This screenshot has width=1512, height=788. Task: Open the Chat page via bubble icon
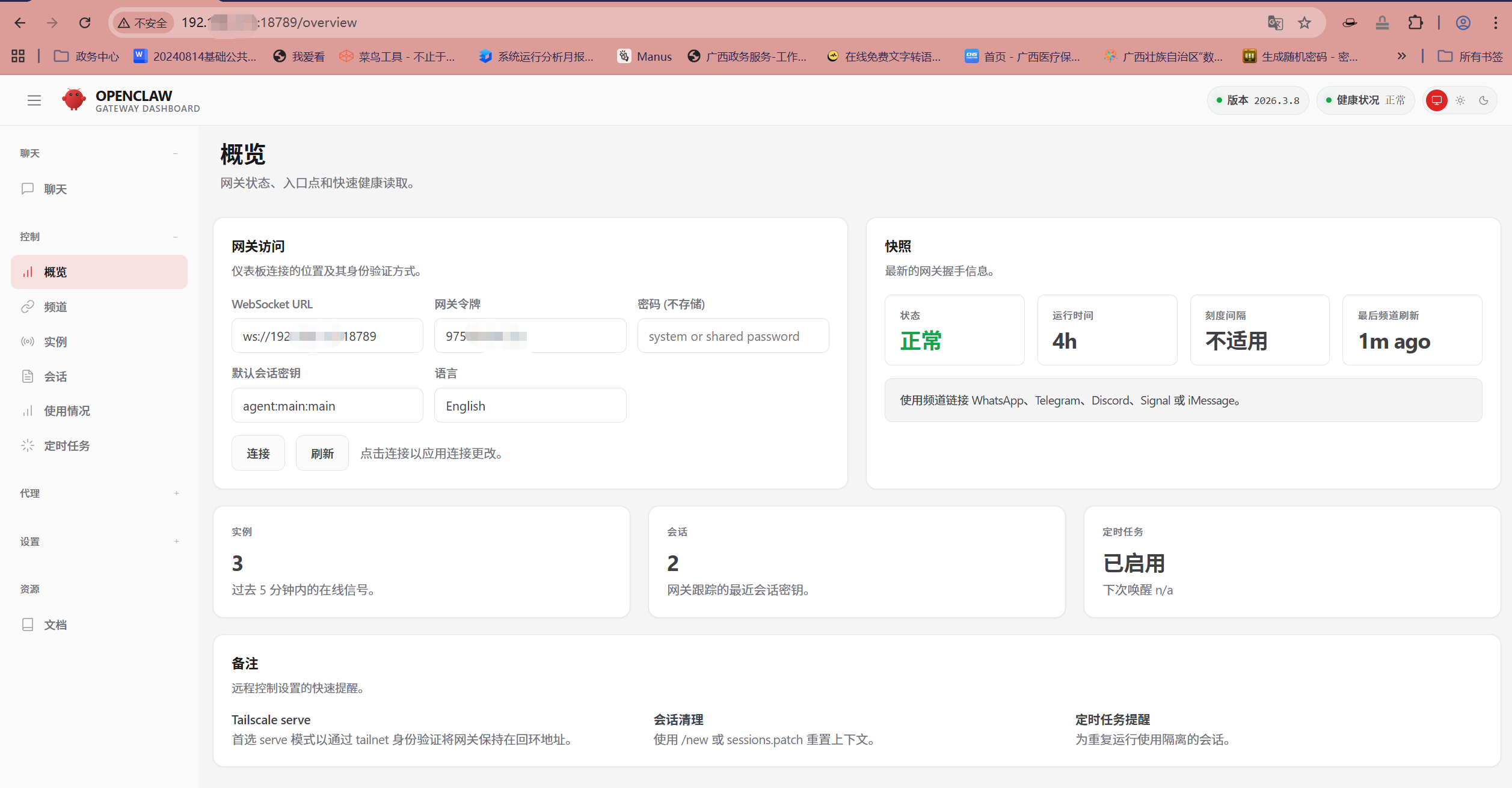28,189
